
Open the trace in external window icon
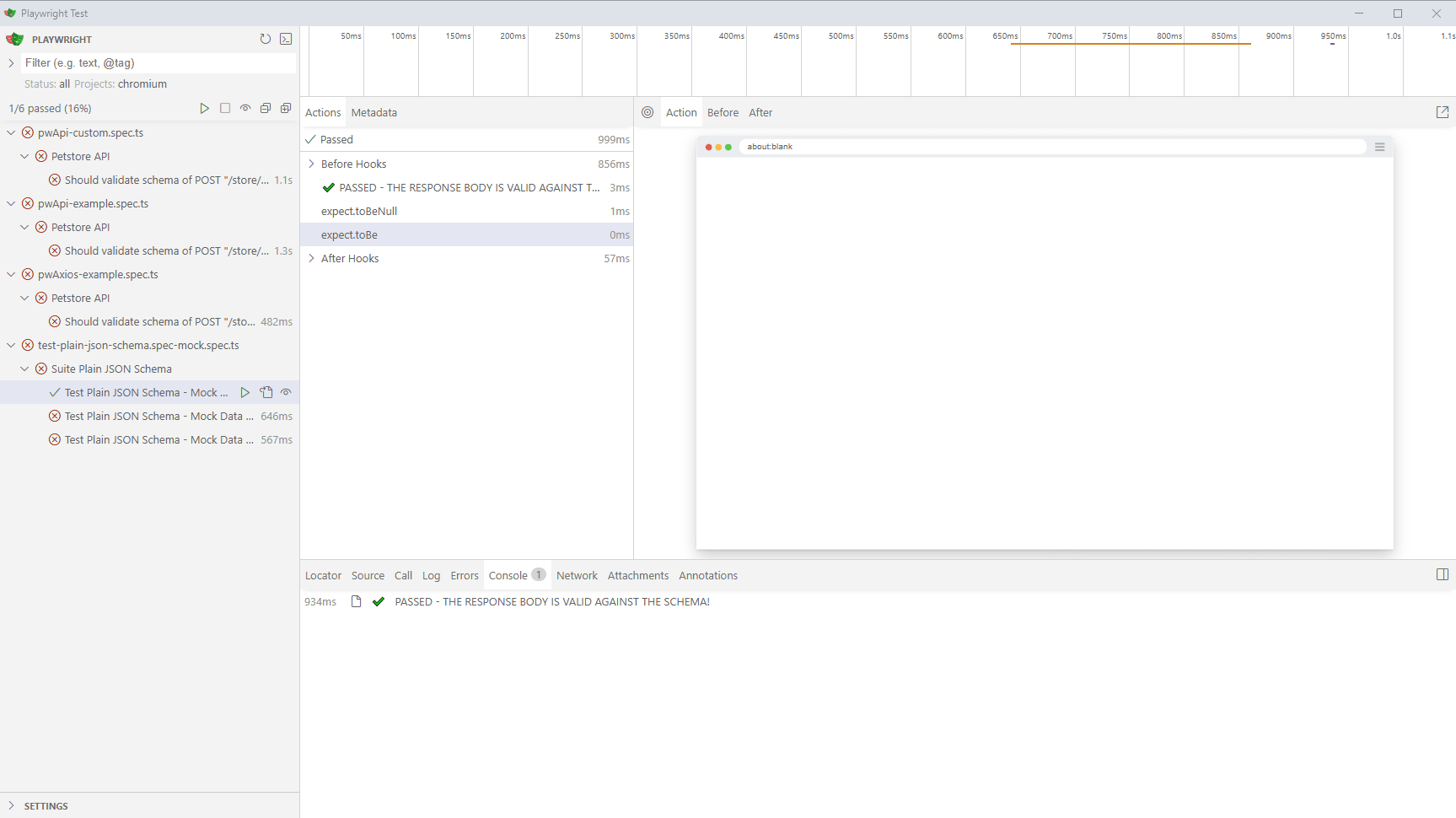click(1443, 112)
